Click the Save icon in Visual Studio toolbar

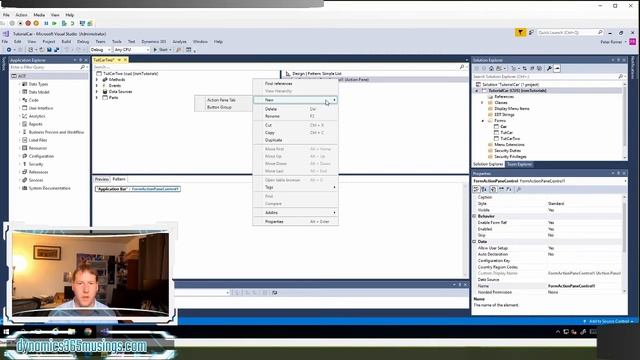pyautogui.click(x=49, y=50)
